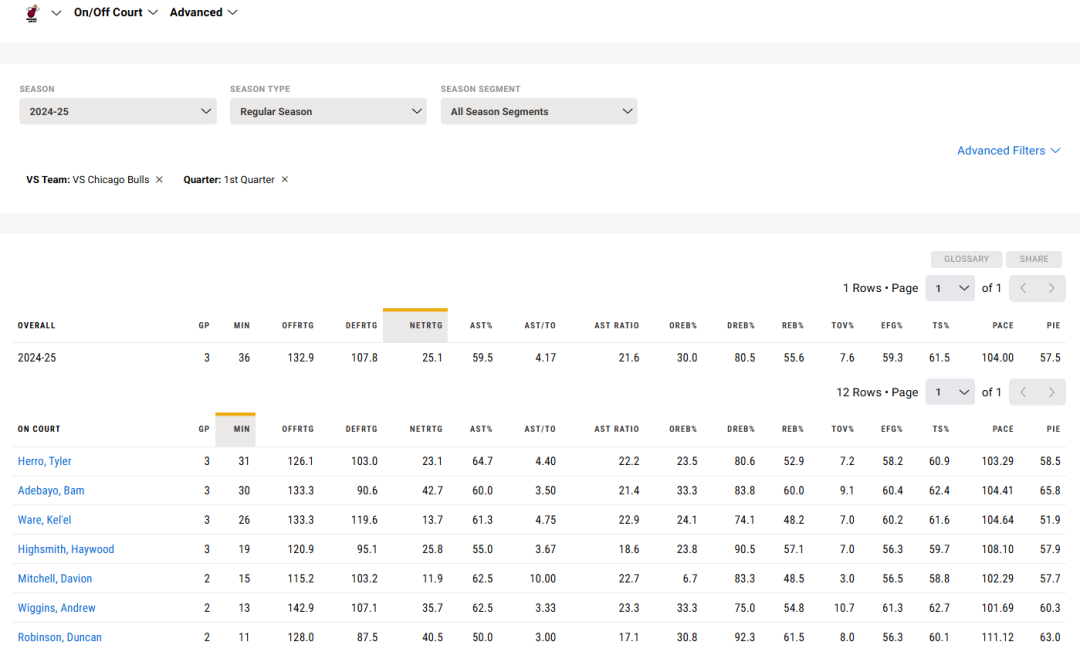Open Davion Mitchell's player link
This screenshot has height=645, width=1080.
click(x=55, y=579)
